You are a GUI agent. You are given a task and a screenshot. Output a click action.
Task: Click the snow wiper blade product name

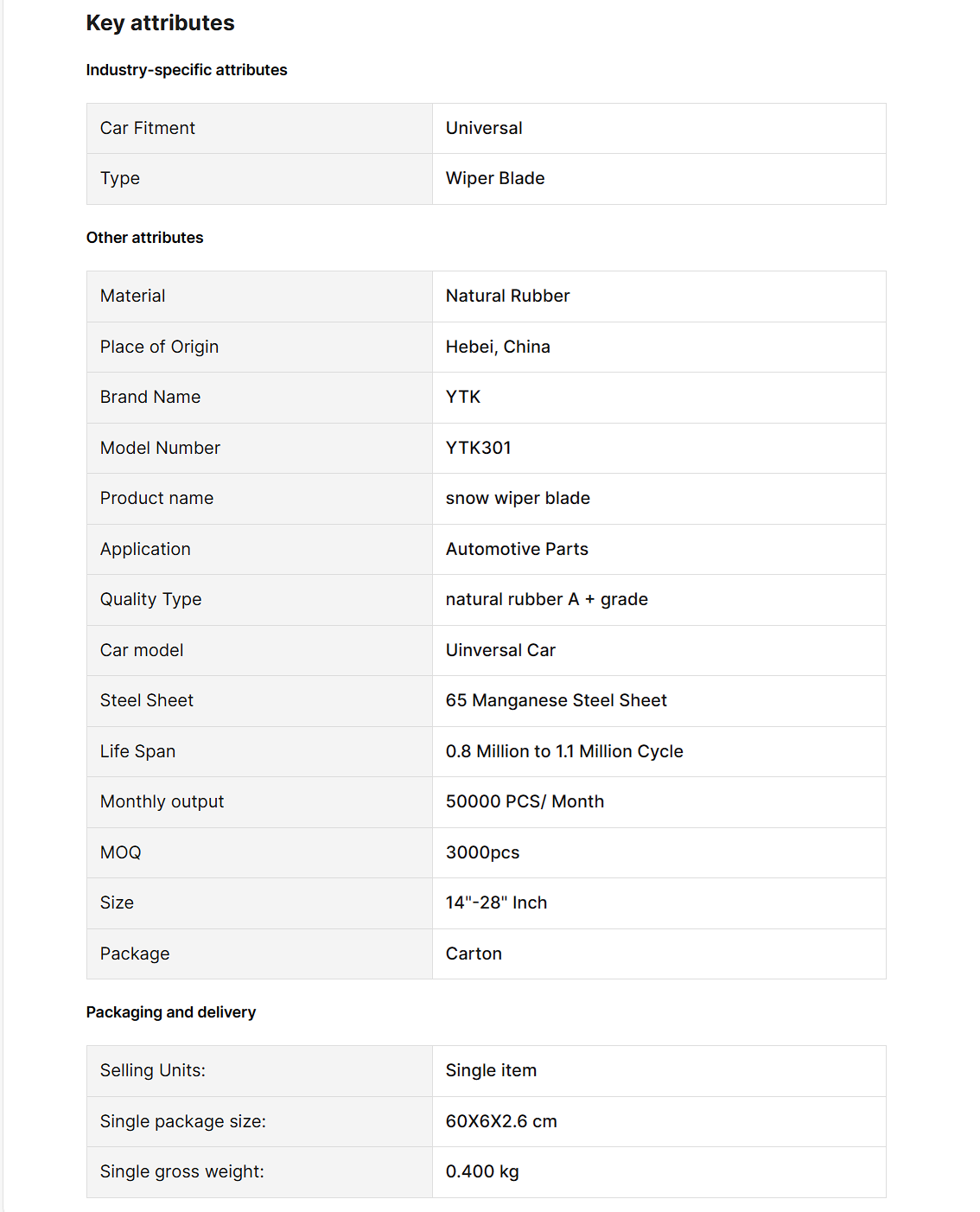(x=518, y=498)
